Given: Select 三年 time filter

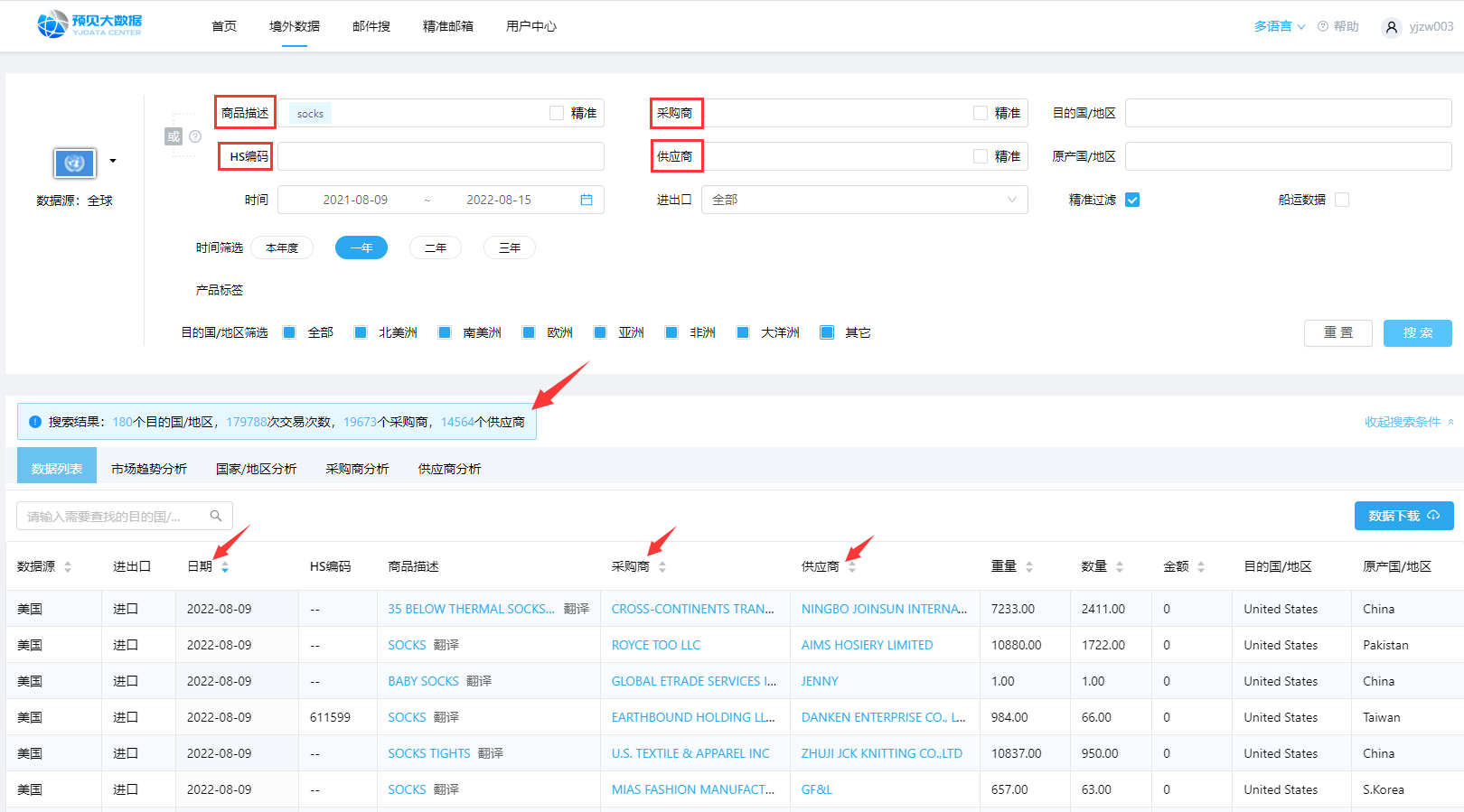Looking at the screenshot, I should [510, 247].
